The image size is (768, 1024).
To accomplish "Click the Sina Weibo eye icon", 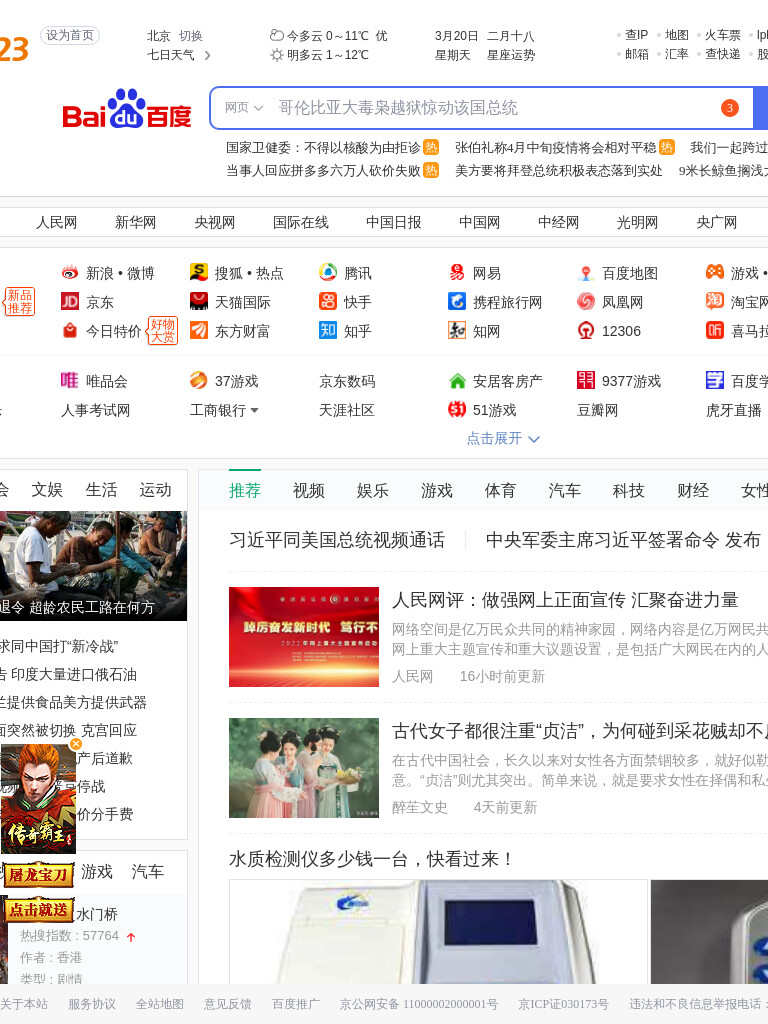I will click(70, 272).
